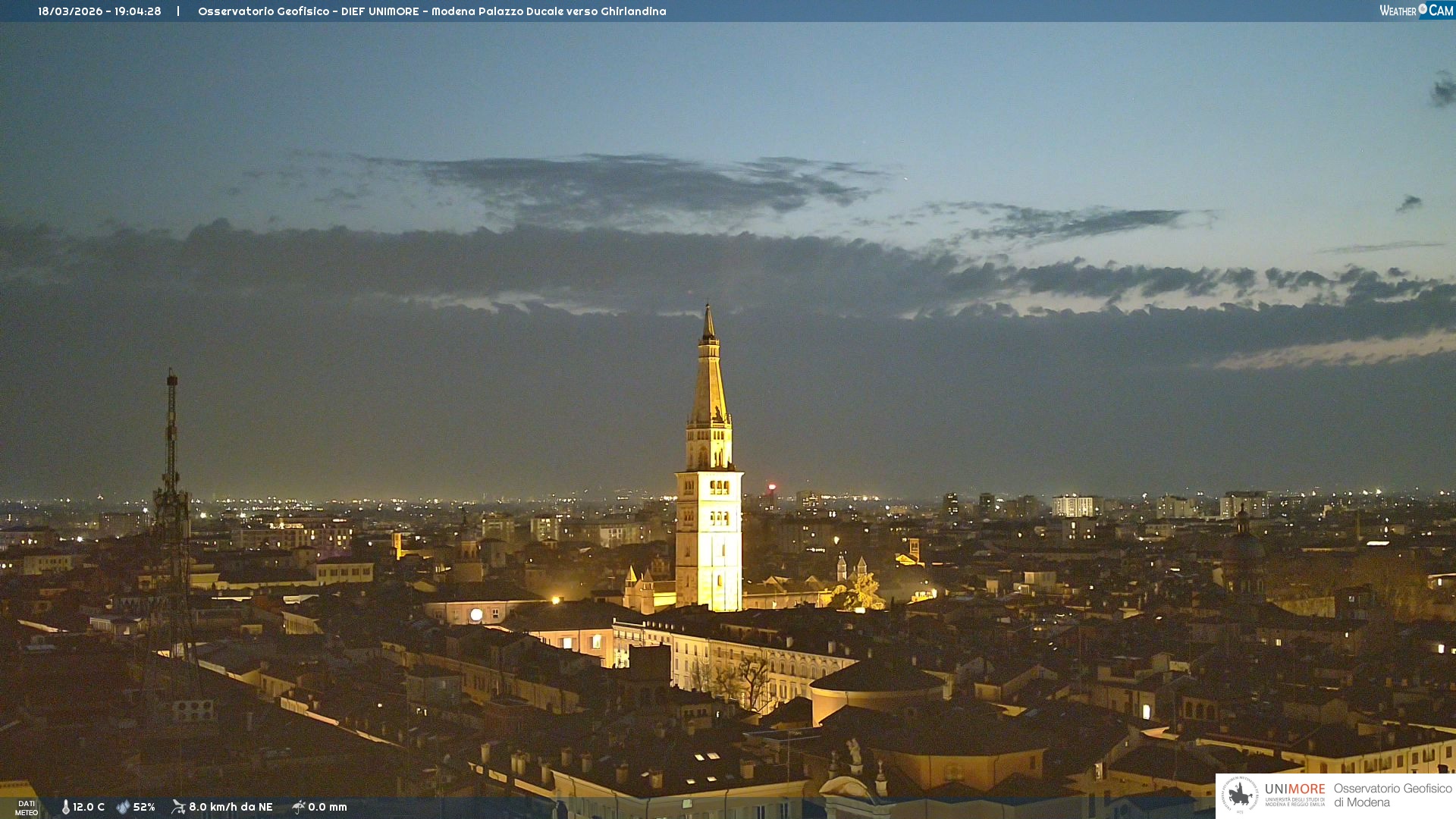Screen dimensions: 1456x819
Task: Click the UNIMORE wordmark text
Action: 1294,789
